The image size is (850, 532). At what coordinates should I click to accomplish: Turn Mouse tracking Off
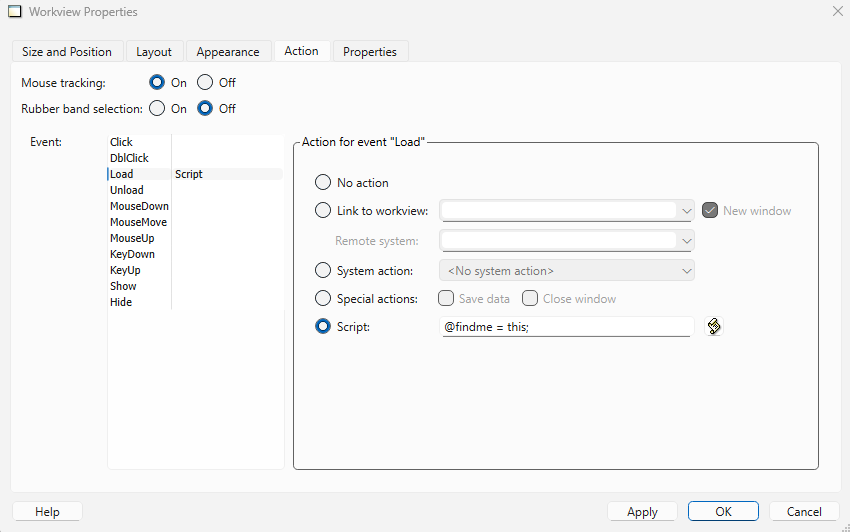[205, 83]
